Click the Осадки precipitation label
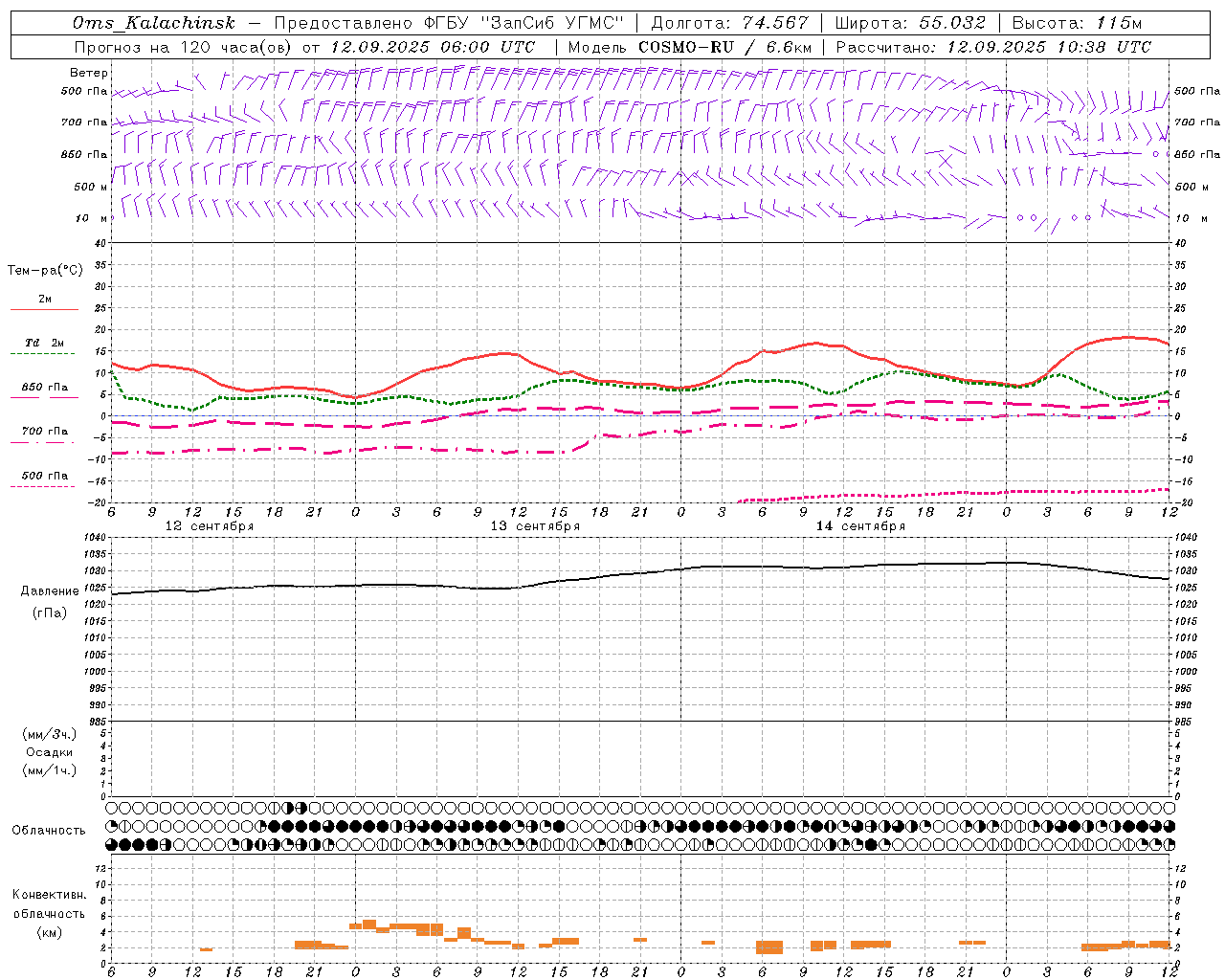The height and width of the screenshot is (980, 1225). coord(50,752)
